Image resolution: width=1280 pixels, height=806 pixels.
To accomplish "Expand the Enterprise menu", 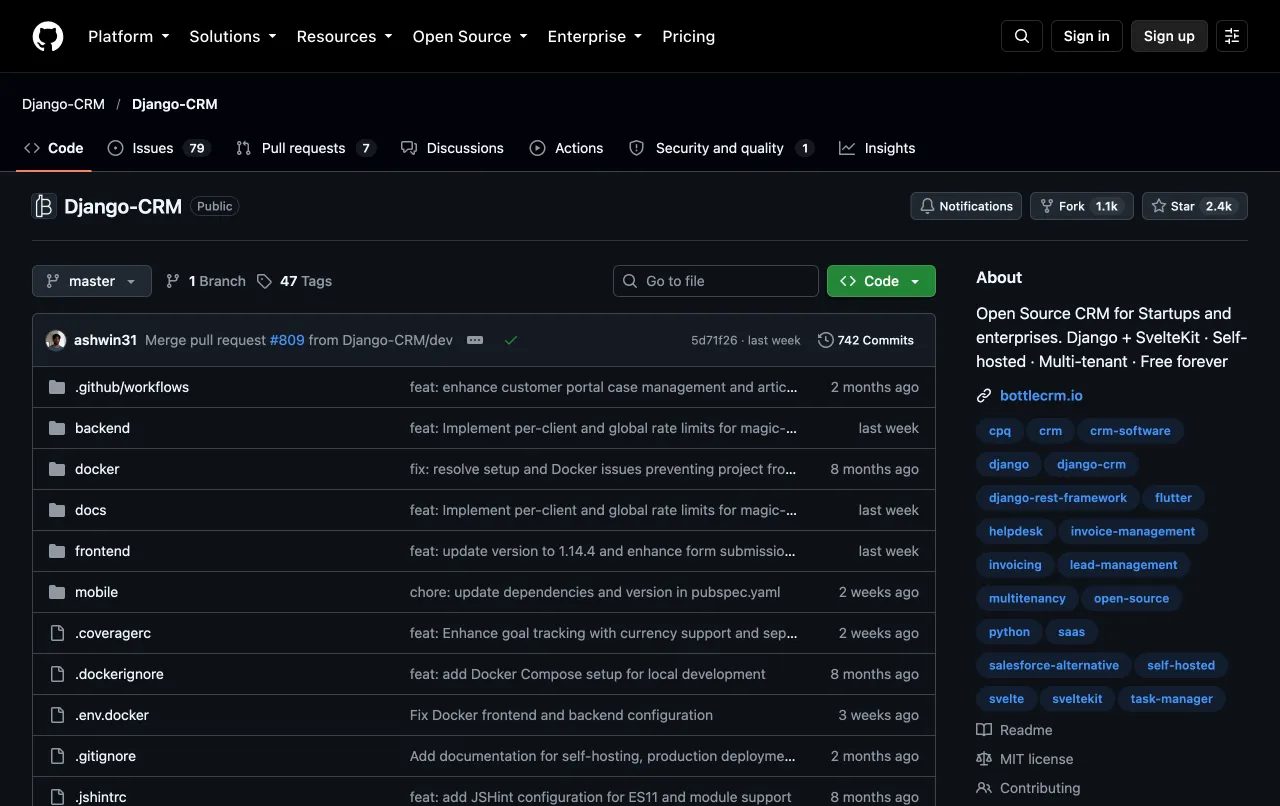I will pyautogui.click(x=595, y=36).
